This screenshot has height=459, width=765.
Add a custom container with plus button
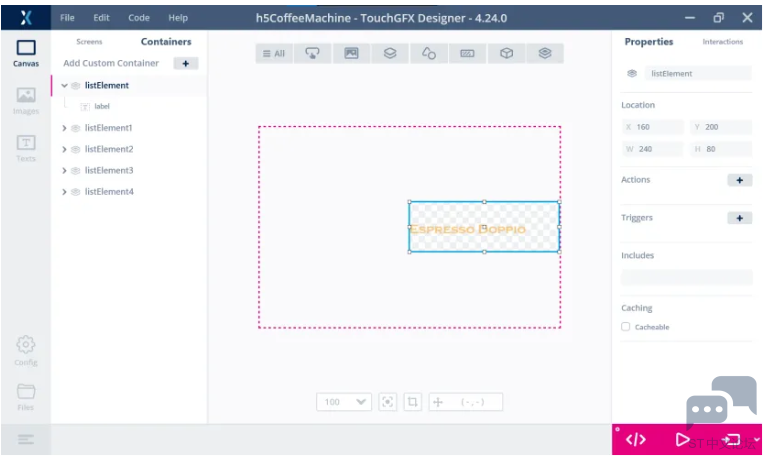(x=185, y=63)
